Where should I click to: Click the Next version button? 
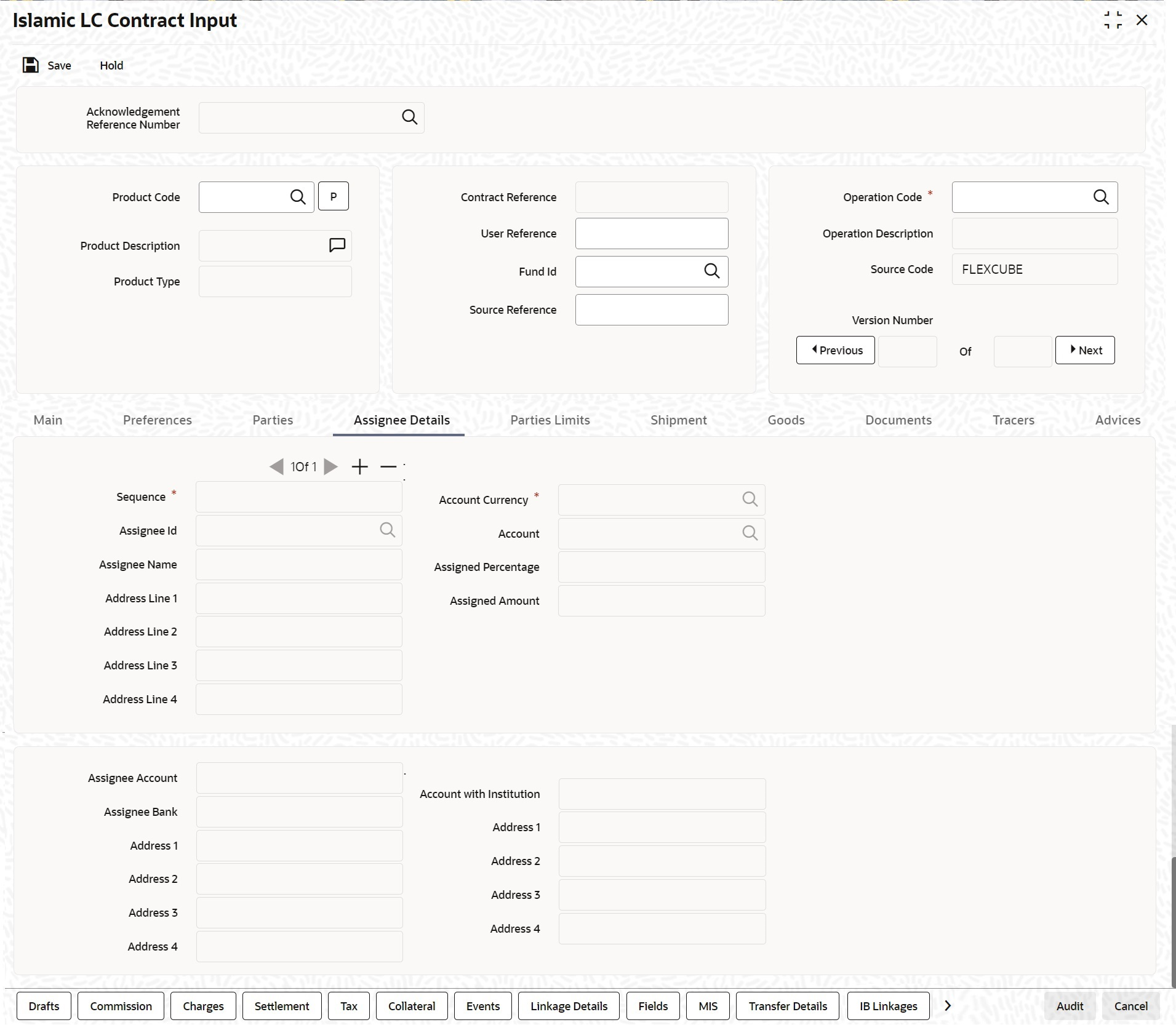[1085, 350]
